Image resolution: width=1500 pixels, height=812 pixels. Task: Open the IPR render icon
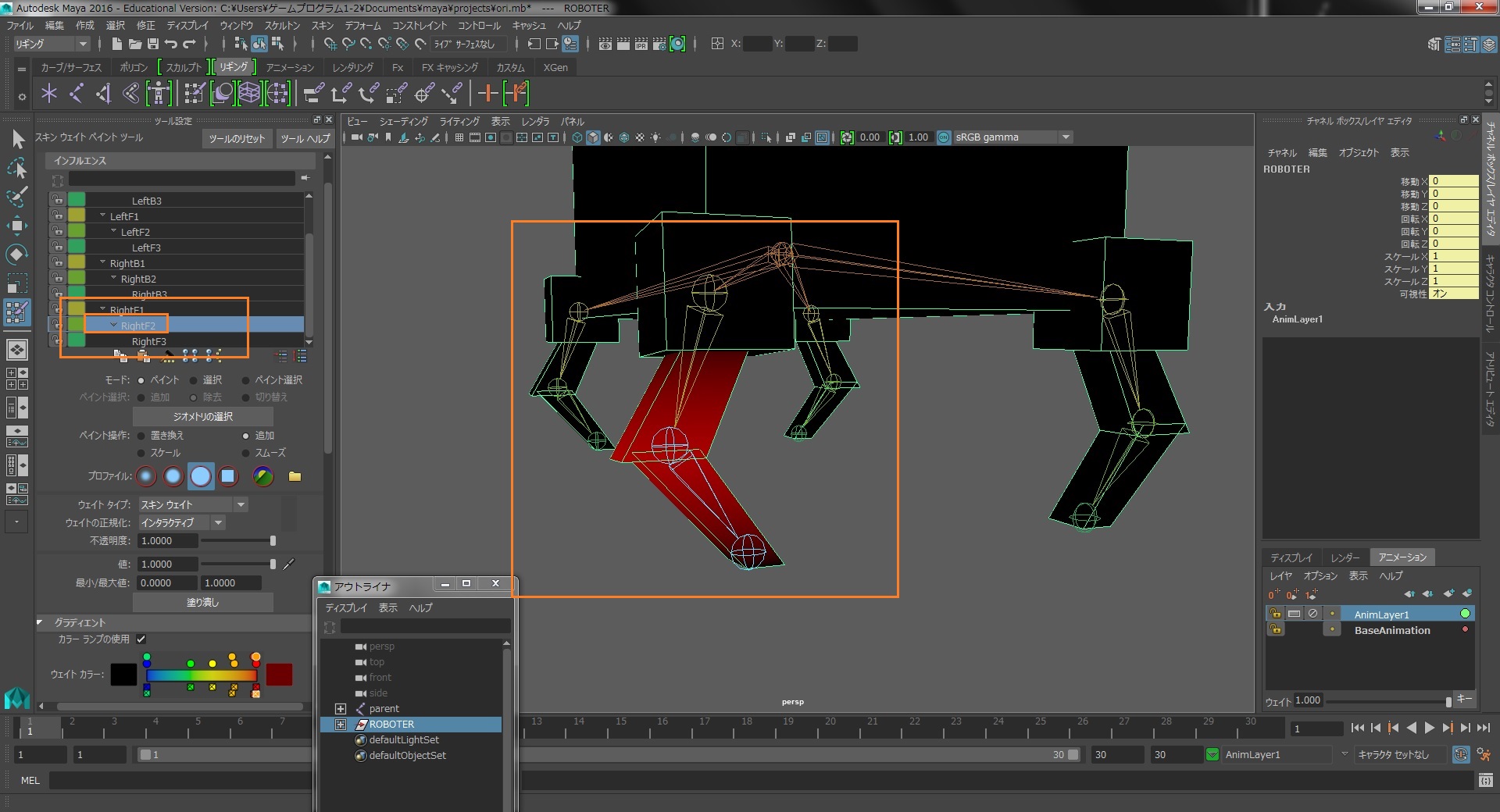click(x=641, y=44)
